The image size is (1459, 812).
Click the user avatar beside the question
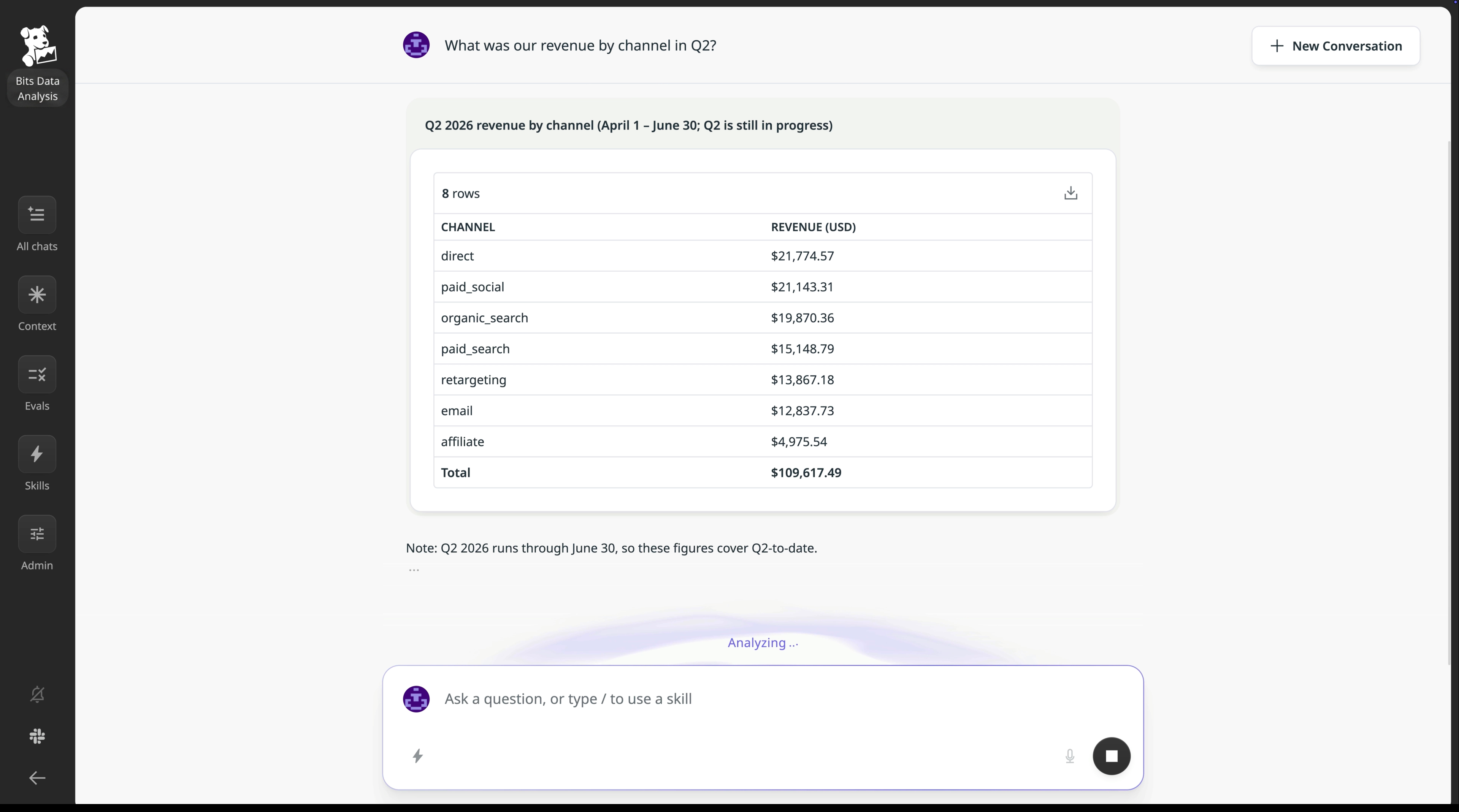point(416,45)
